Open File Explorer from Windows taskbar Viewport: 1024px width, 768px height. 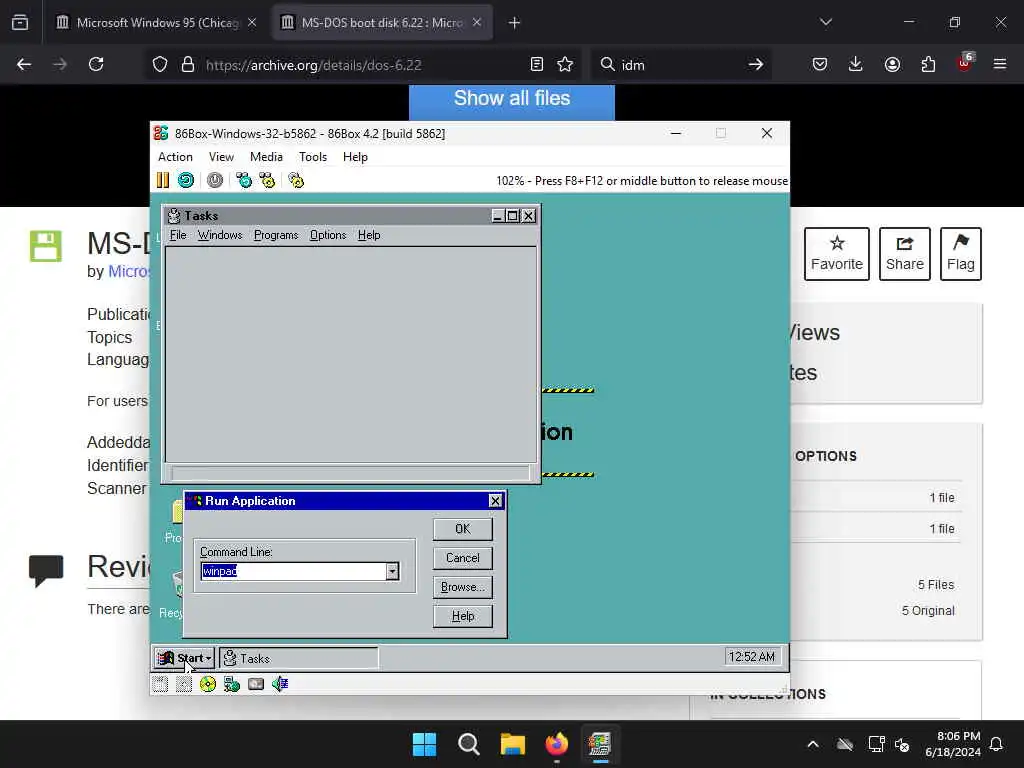(x=513, y=744)
